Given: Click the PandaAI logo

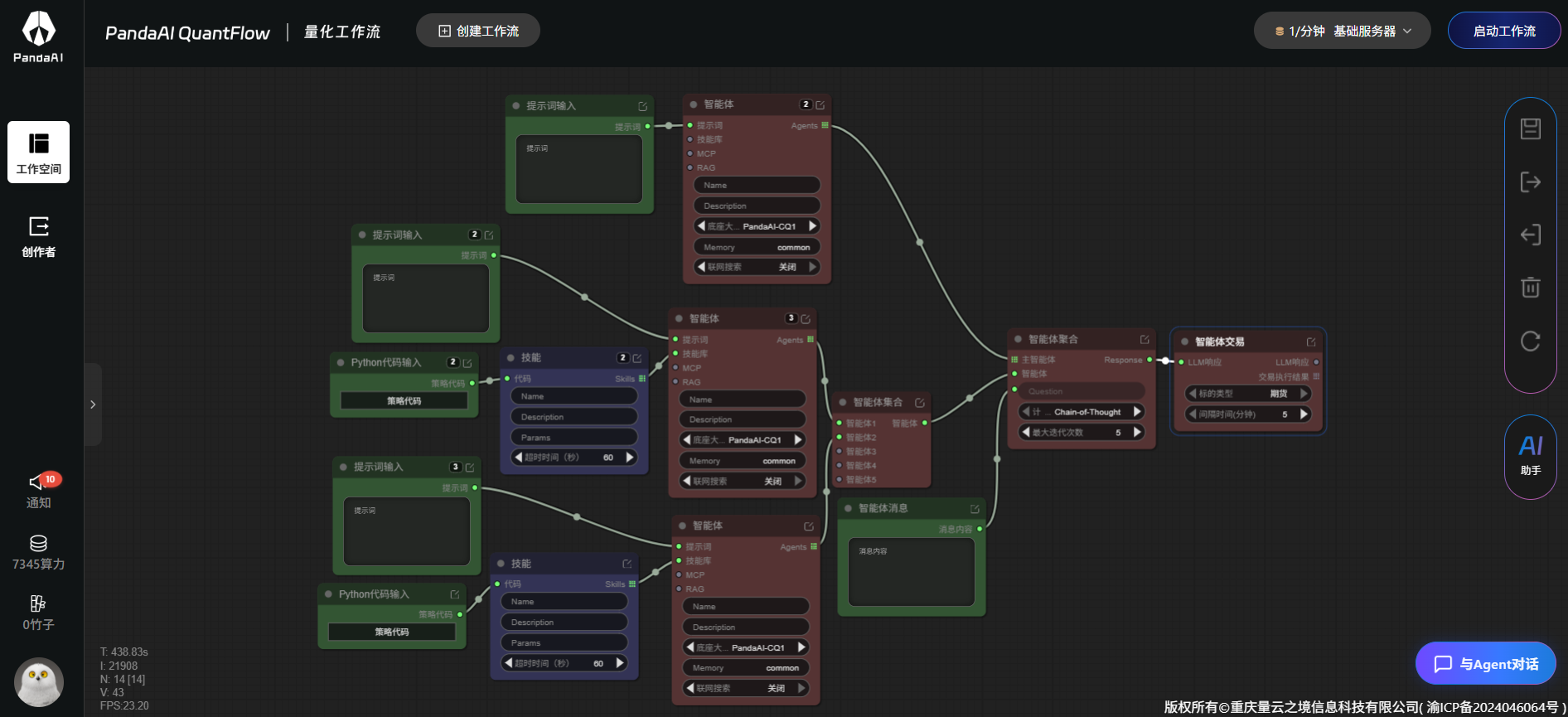Looking at the screenshot, I should [38, 37].
